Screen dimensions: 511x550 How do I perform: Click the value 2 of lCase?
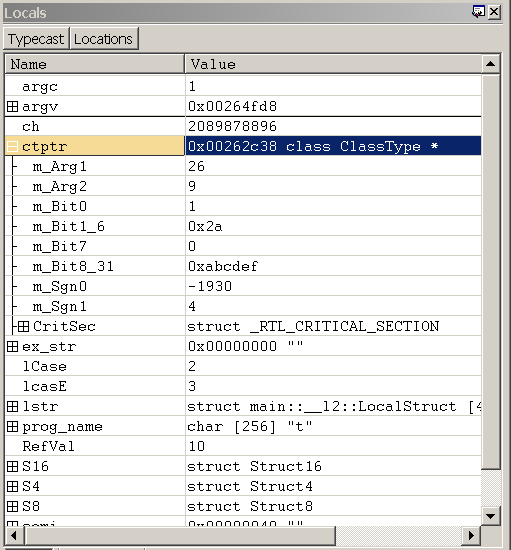tap(192, 367)
